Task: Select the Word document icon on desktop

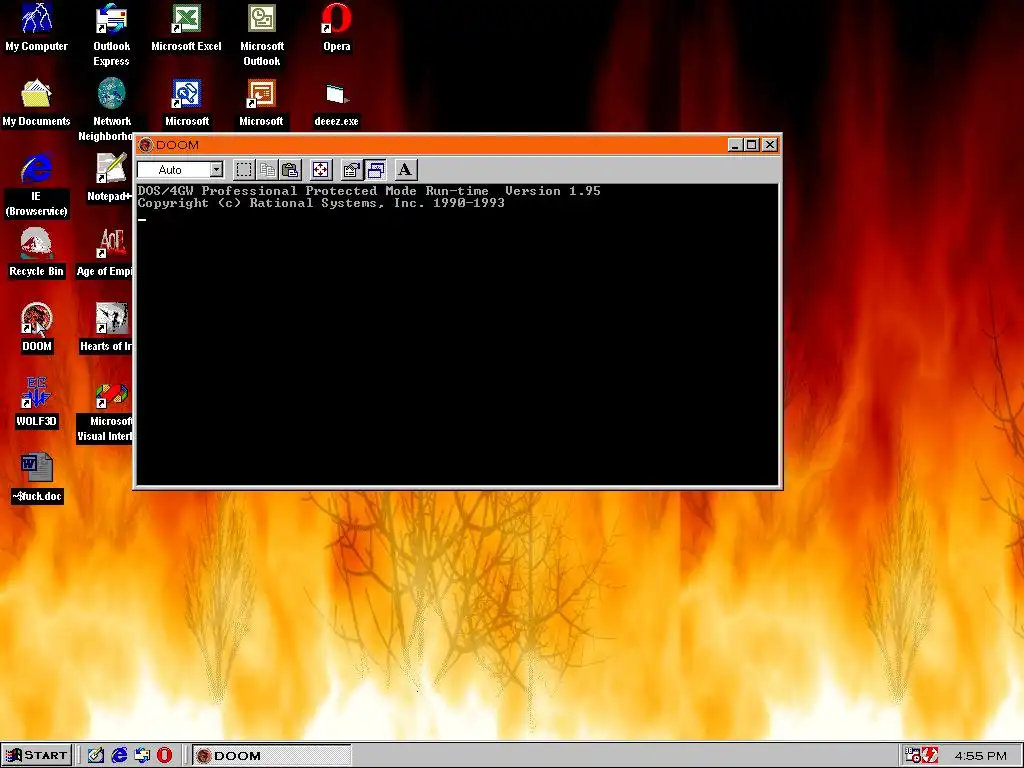Action: click(x=37, y=479)
